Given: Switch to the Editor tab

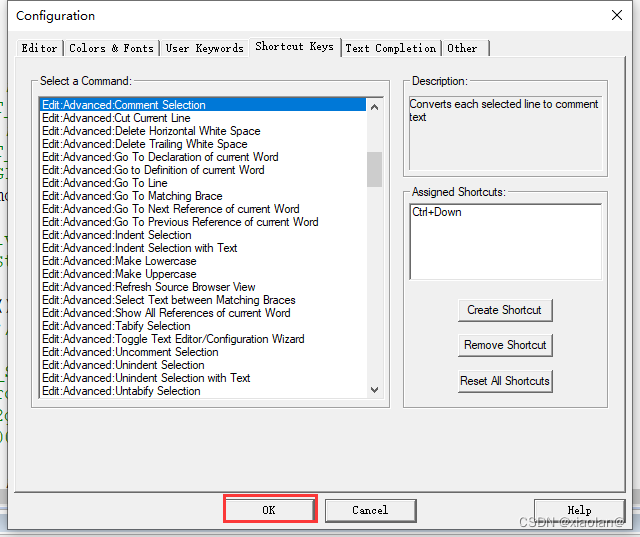Looking at the screenshot, I should point(40,48).
